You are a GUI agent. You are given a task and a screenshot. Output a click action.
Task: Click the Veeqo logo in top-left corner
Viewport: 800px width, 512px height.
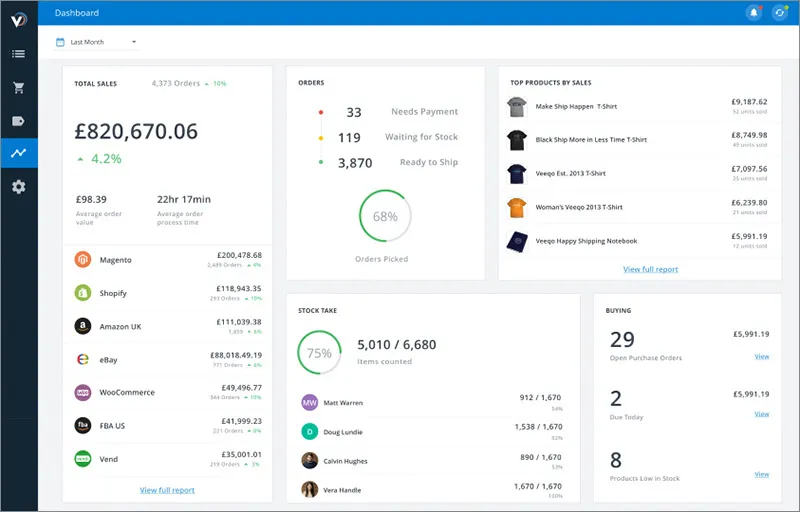click(x=19, y=20)
